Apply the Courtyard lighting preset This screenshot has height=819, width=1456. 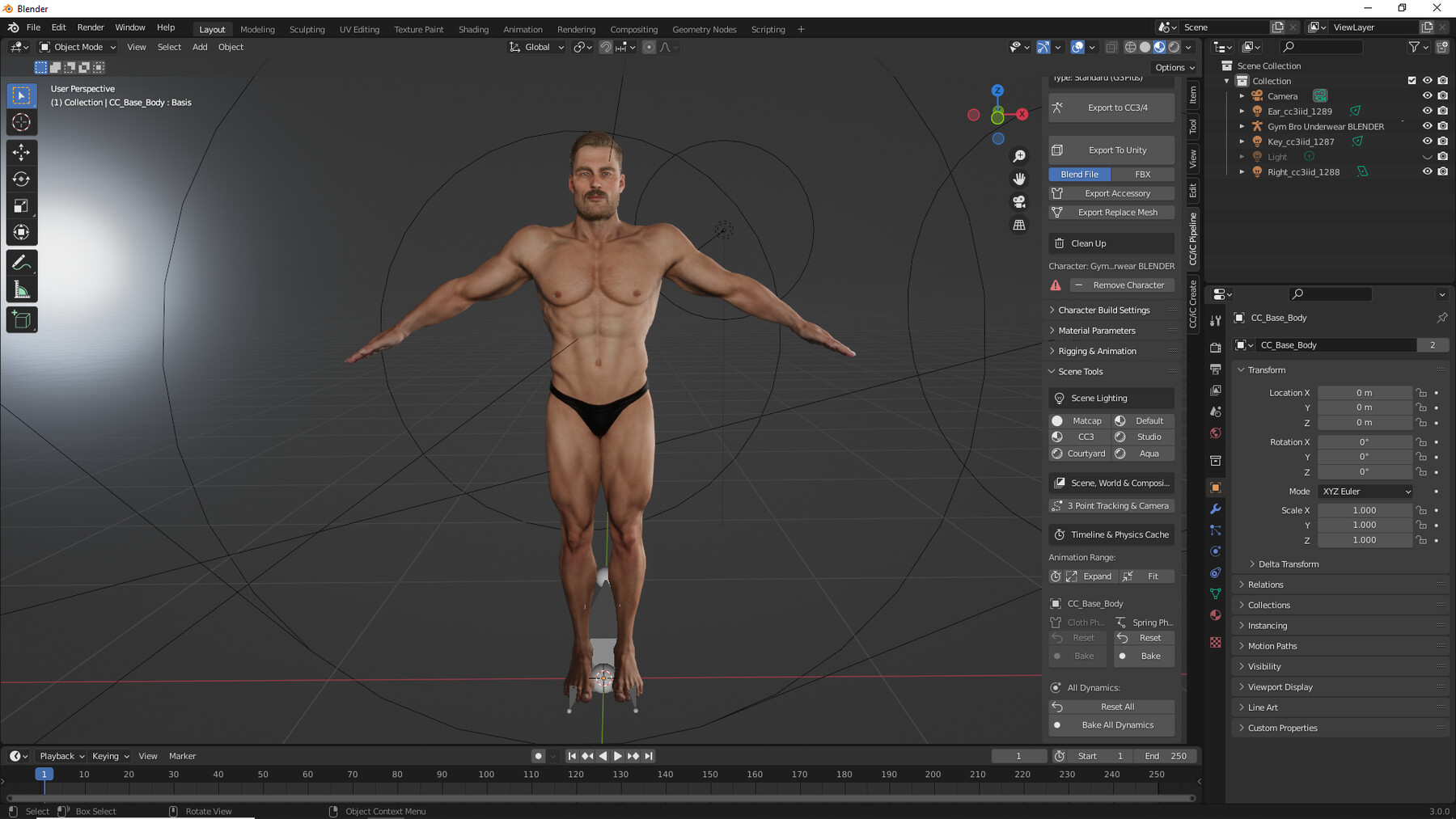[1079, 454]
